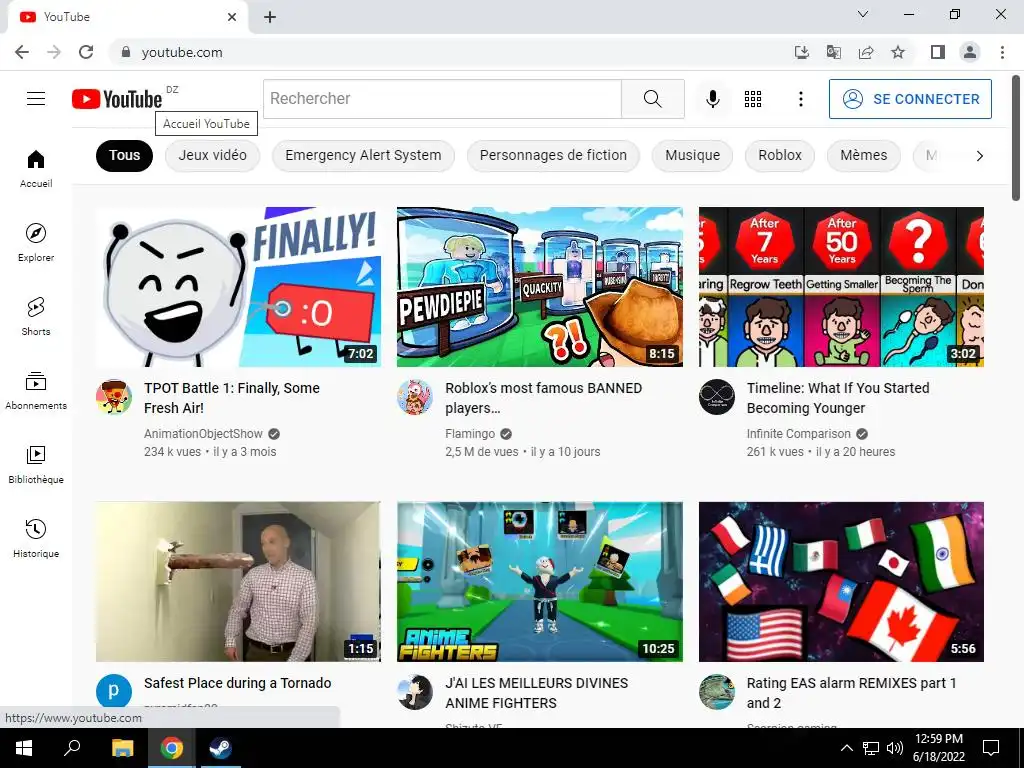The height and width of the screenshot is (768, 1024).
Task: Go to Accueil in sidebar
Action: pyautogui.click(x=36, y=168)
